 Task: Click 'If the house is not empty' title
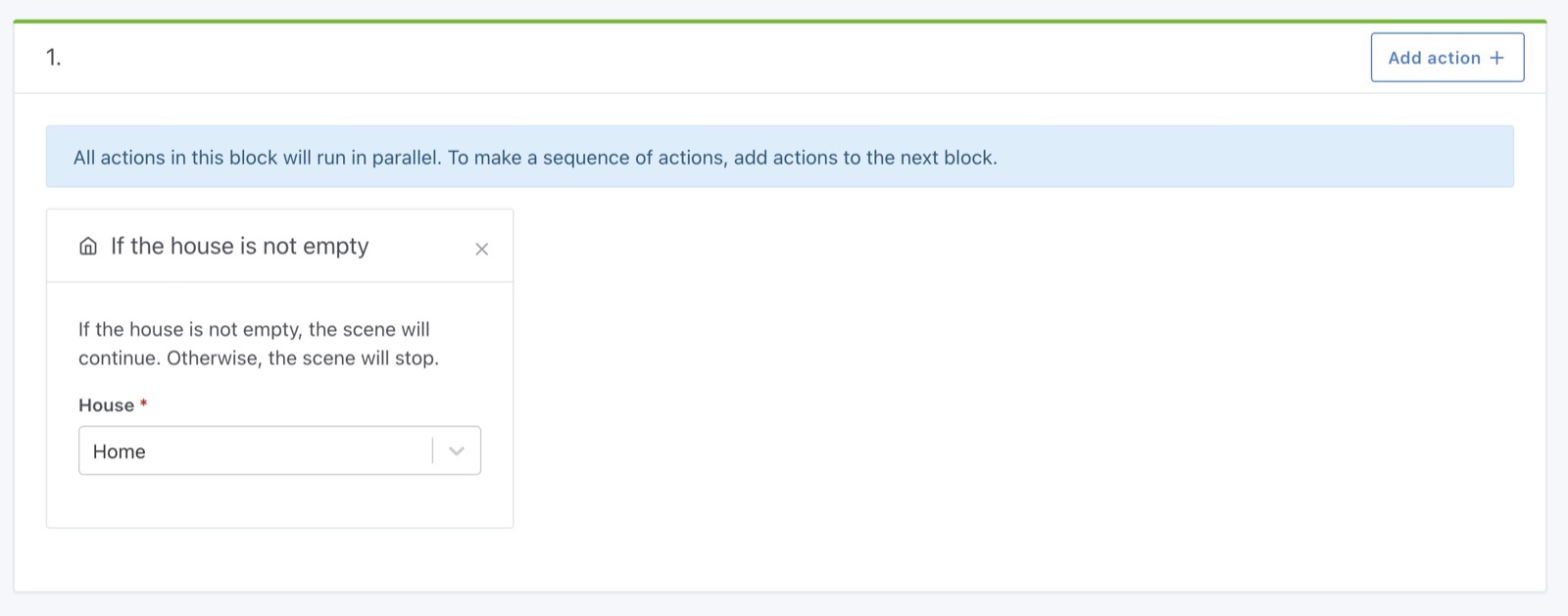point(239,246)
